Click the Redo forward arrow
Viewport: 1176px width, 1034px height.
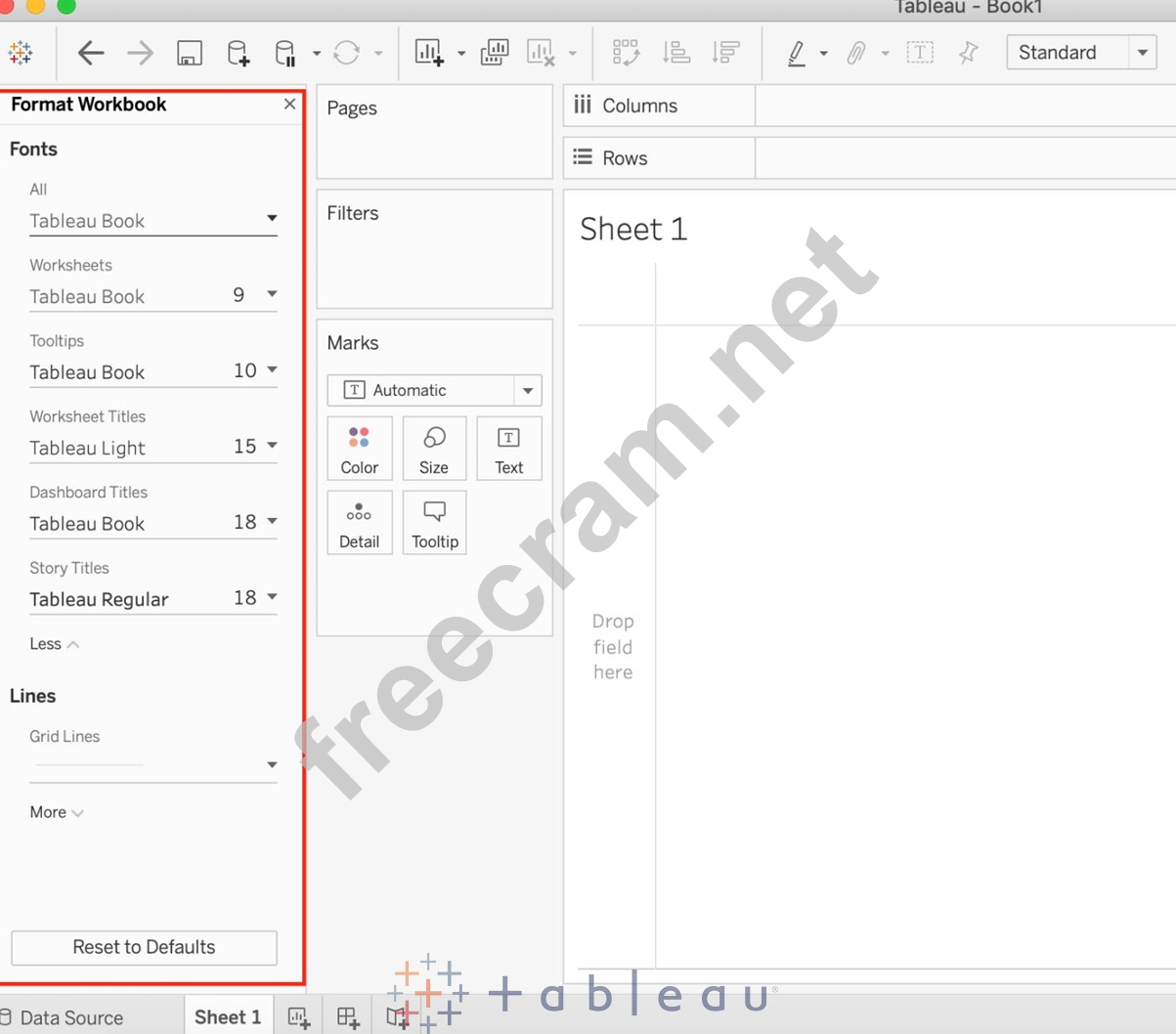tap(140, 53)
